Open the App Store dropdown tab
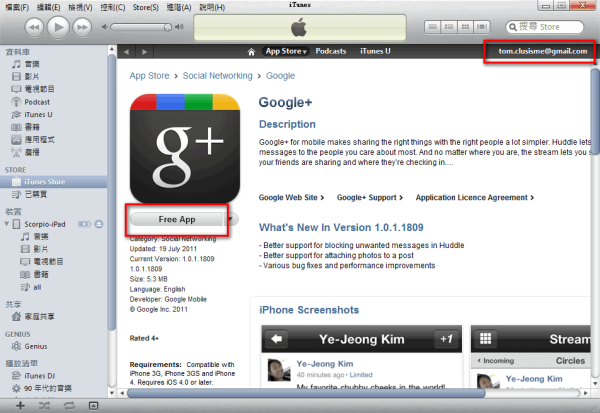Screen dimensions: 600x413 click(286, 51)
